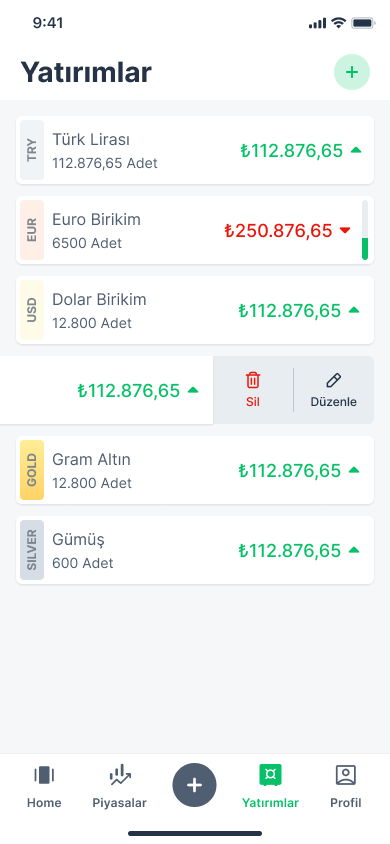
Task: Click the green progress bar on Euro card
Action: click(365, 249)
